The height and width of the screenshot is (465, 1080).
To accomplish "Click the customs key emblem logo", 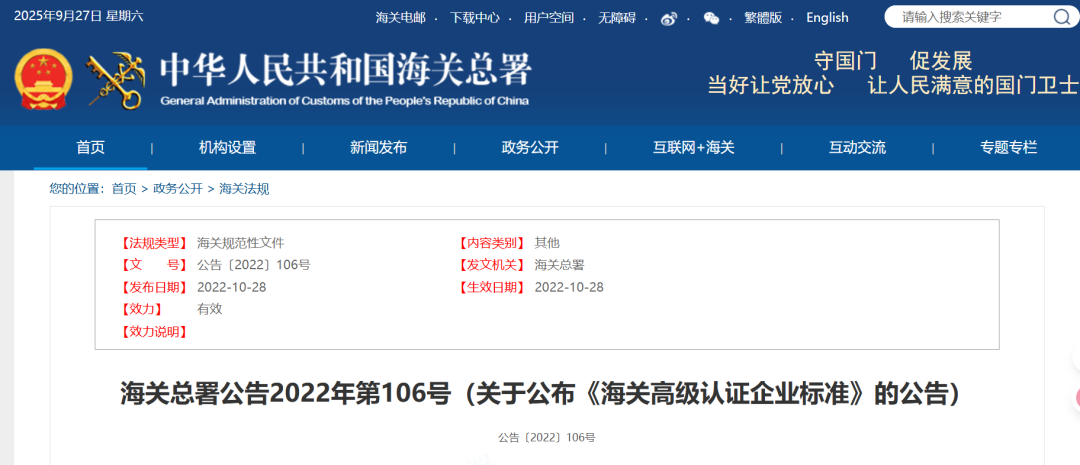I will (x=115, y=80).
